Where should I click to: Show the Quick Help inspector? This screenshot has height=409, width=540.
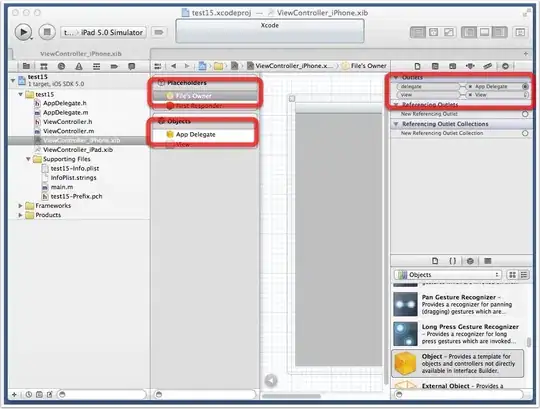435,66
